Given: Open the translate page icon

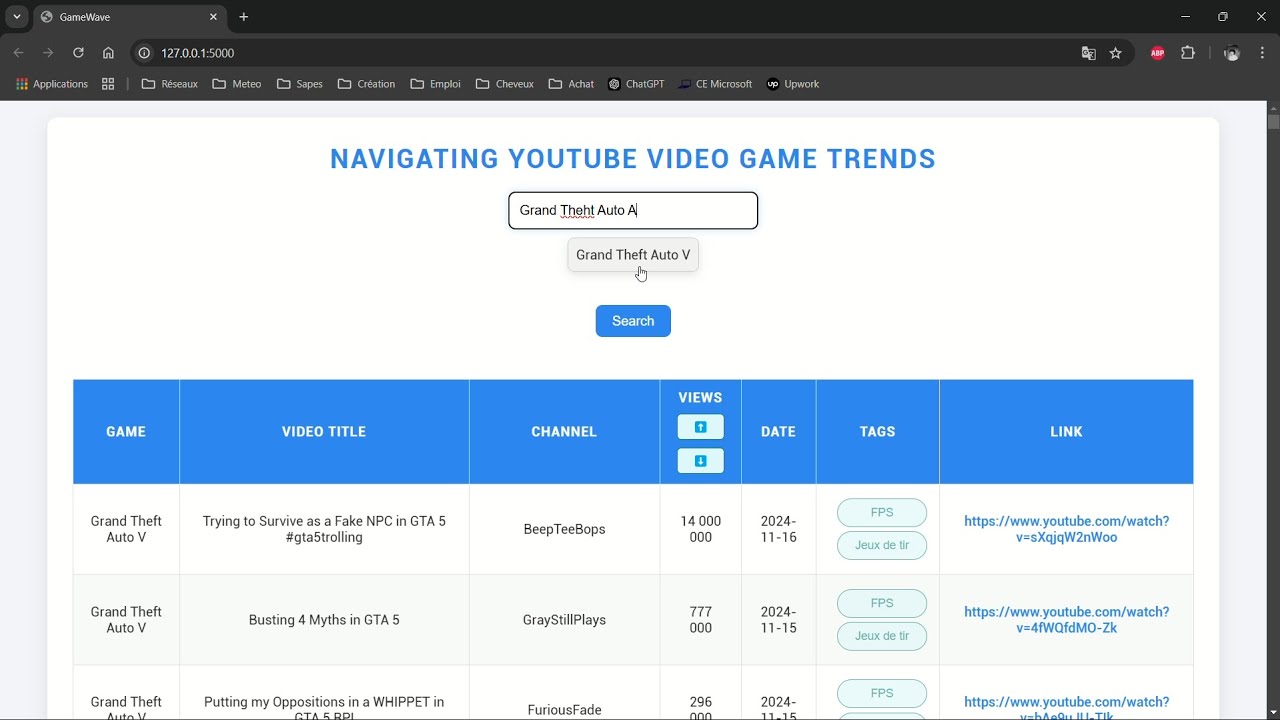Looking at the screenshot, I should [1089, 53].
